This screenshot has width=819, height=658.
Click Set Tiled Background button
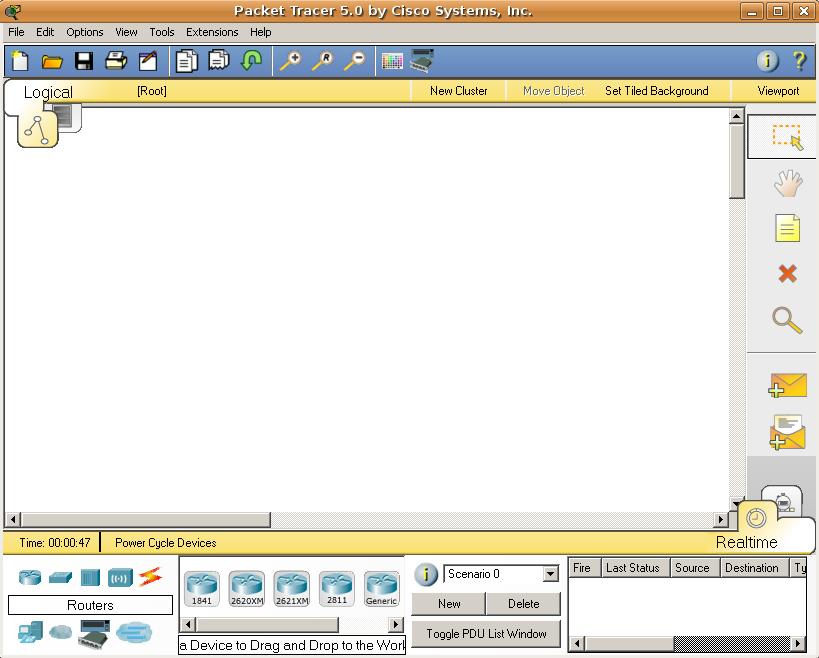(x=657, y=91)
